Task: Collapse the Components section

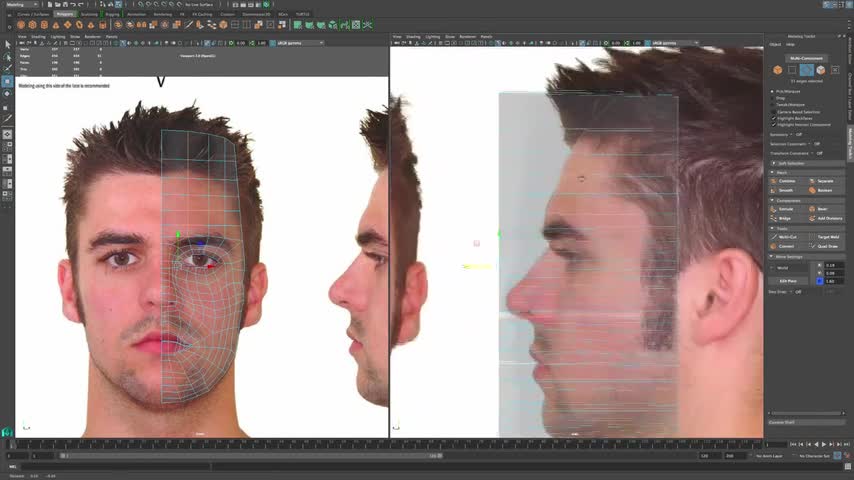Action: point(806,200)
